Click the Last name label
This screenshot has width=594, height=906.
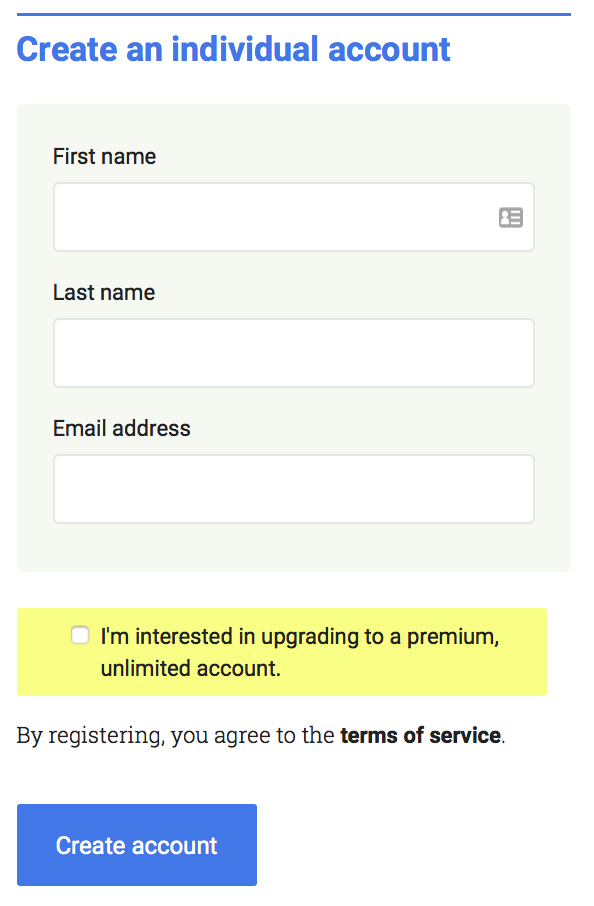(x=104, y=292)
